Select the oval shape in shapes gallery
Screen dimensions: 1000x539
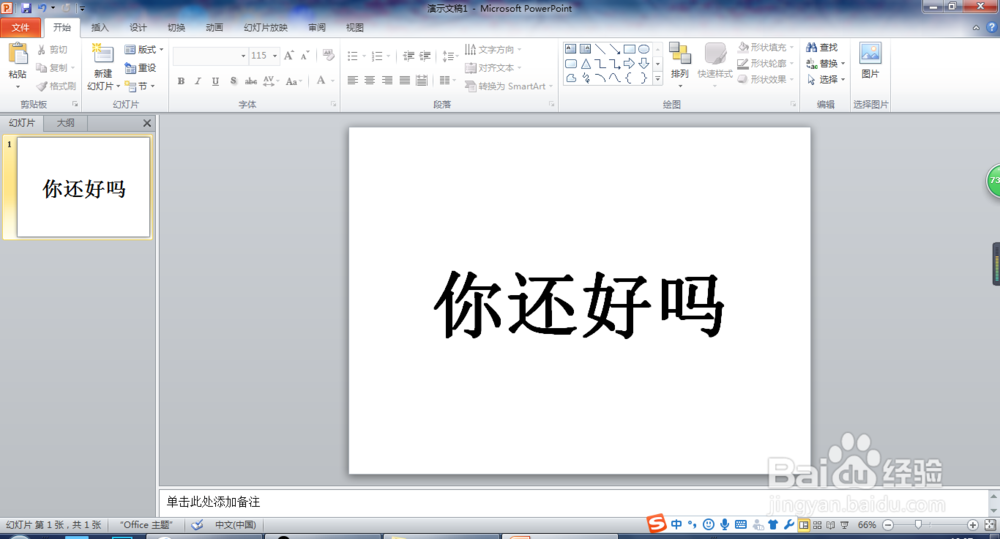coord(644,49)
